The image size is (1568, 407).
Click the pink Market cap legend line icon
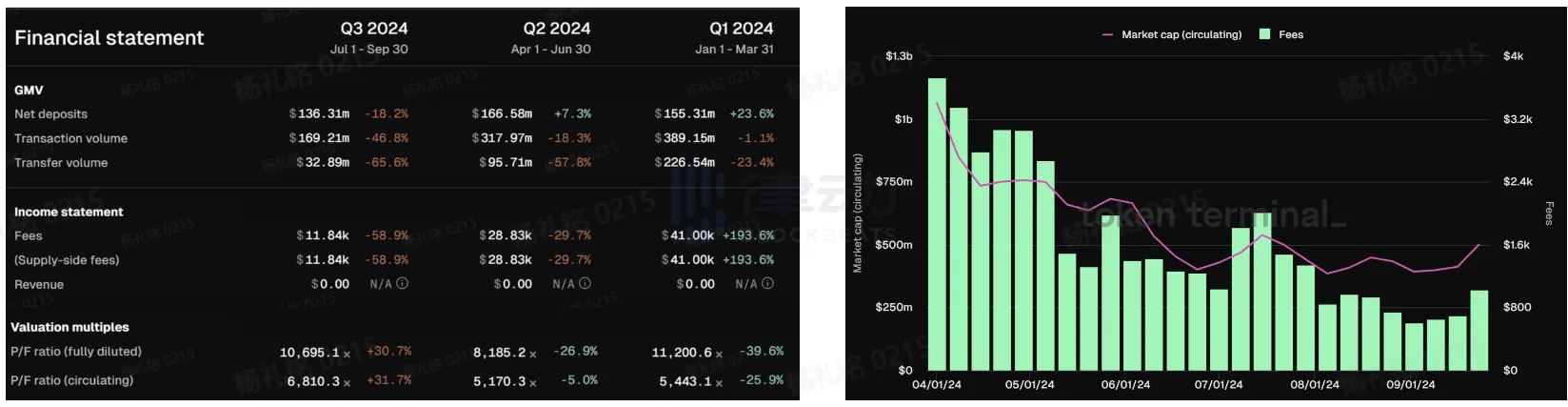1107,34
